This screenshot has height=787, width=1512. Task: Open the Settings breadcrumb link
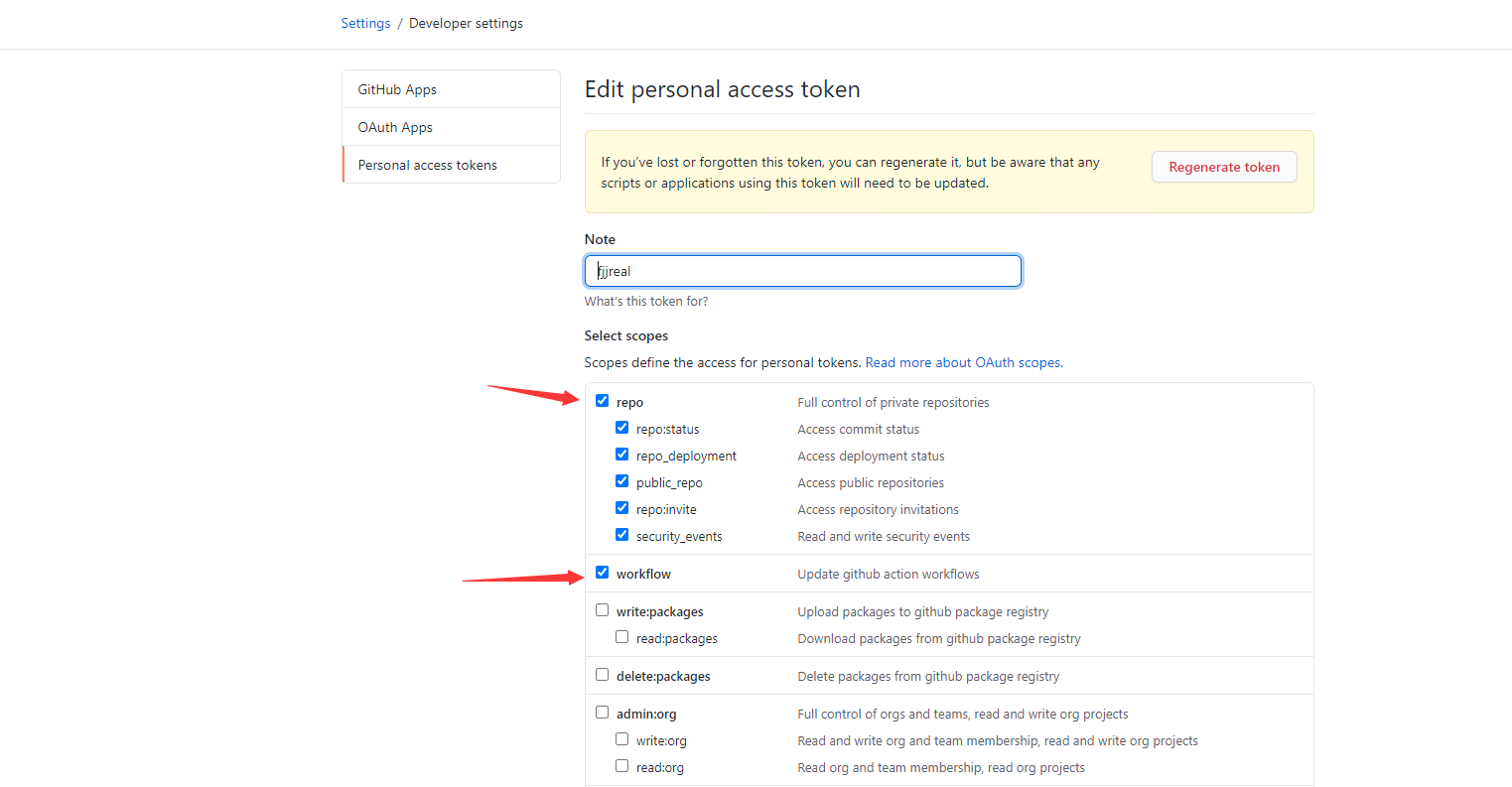click(365, 22)
